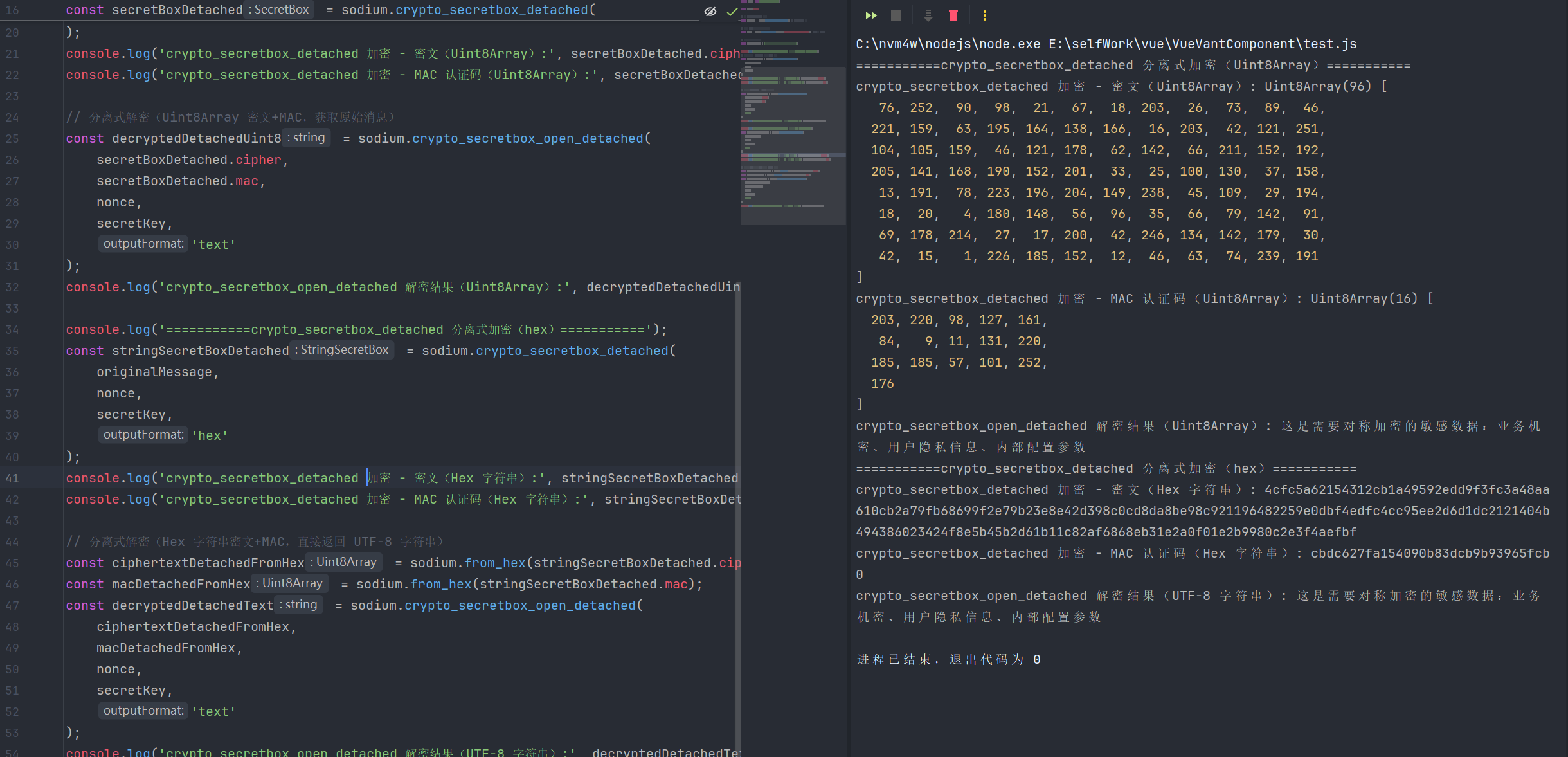Click 'outputFormat:' parameter hint beside 'hex'

pyautogui.click(x=143, y=435)
